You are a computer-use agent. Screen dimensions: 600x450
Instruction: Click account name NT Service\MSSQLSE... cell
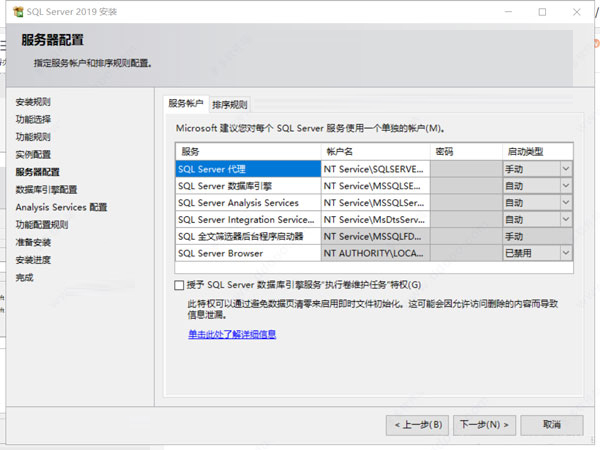point(375,186)
